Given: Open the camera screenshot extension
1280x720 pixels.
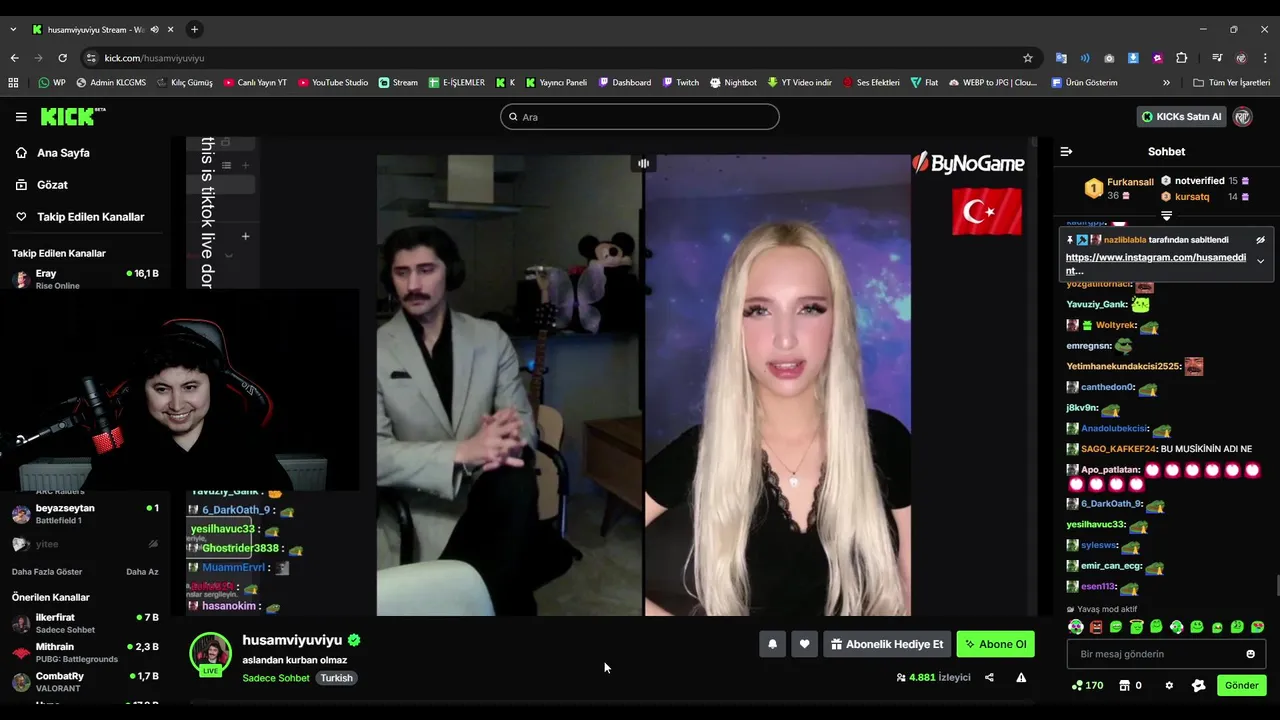Looking at the screenshot, I should 1109,58.
